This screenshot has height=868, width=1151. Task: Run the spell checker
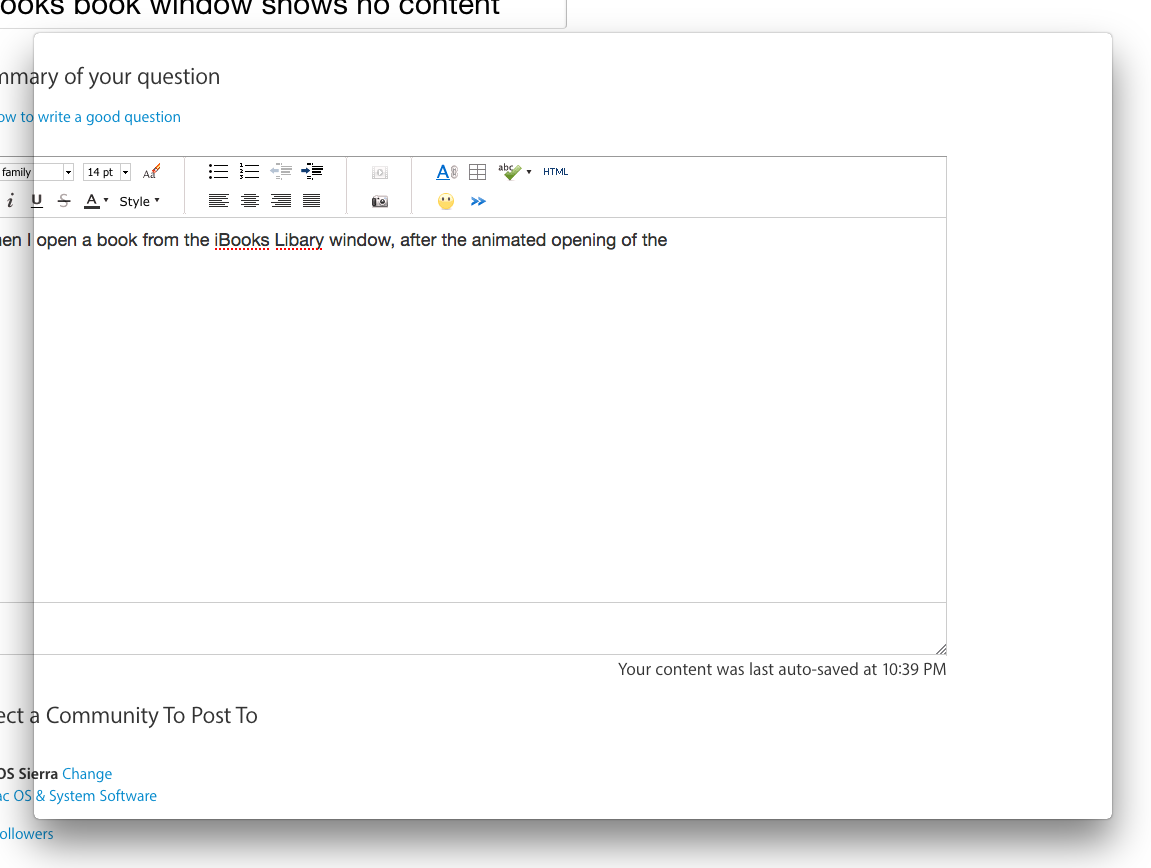coord(509,172)
